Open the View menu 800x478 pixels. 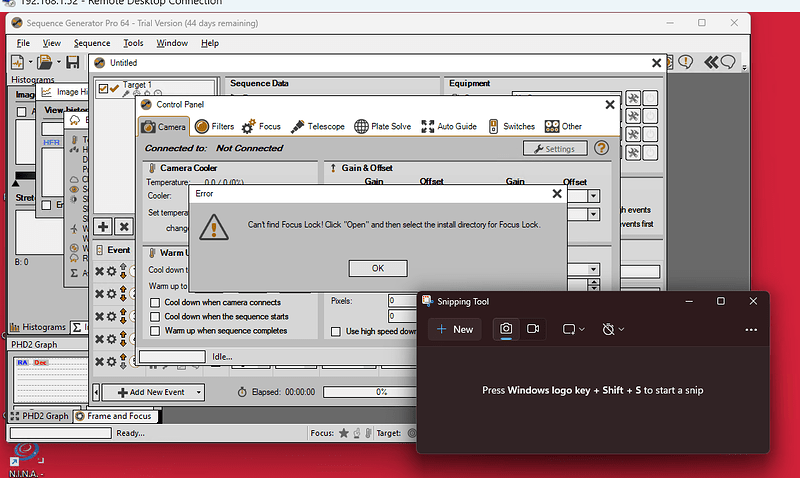pyautogui.click(x=52, y=43)
